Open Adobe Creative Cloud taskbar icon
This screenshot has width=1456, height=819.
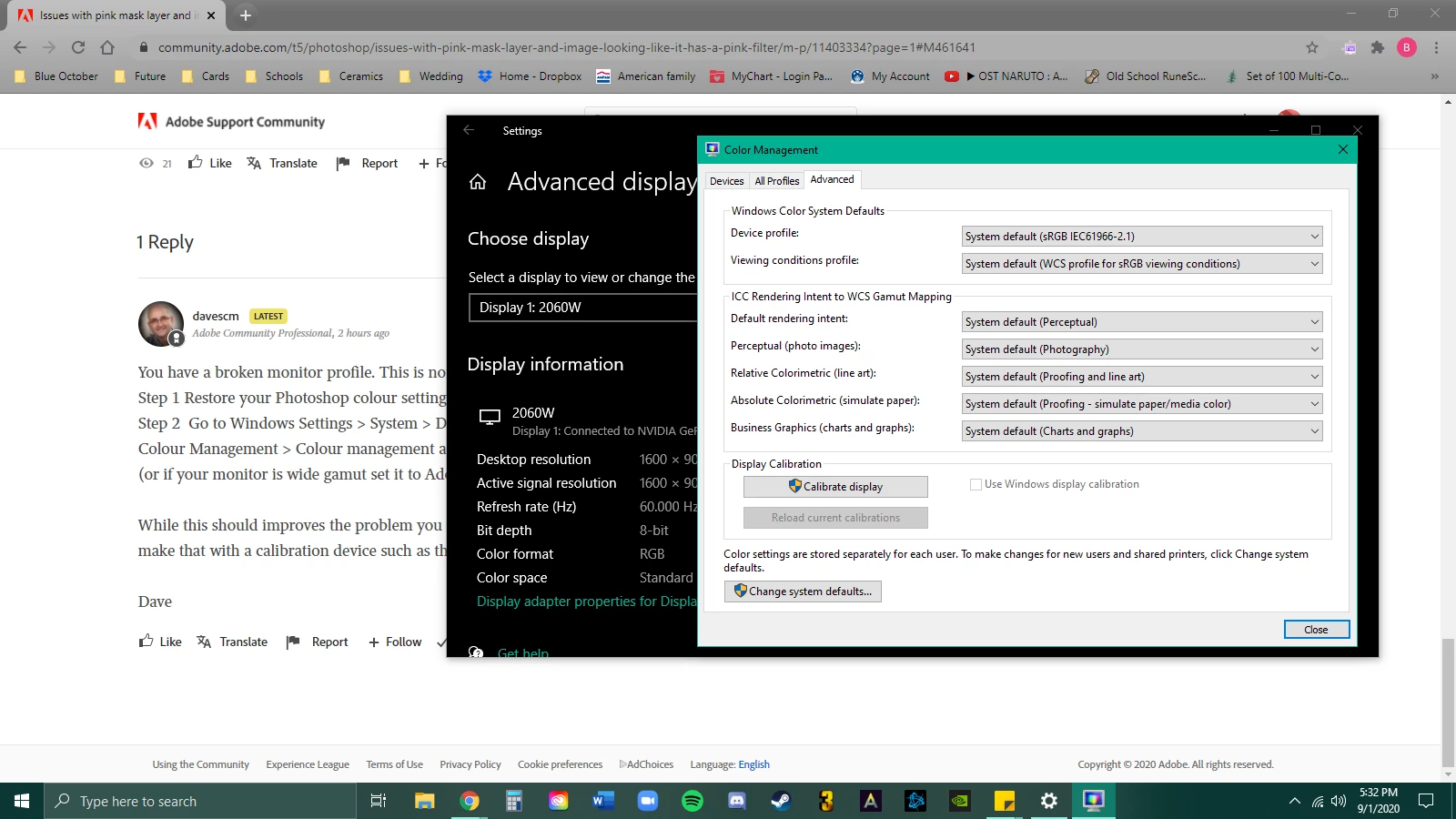[559, 801]
